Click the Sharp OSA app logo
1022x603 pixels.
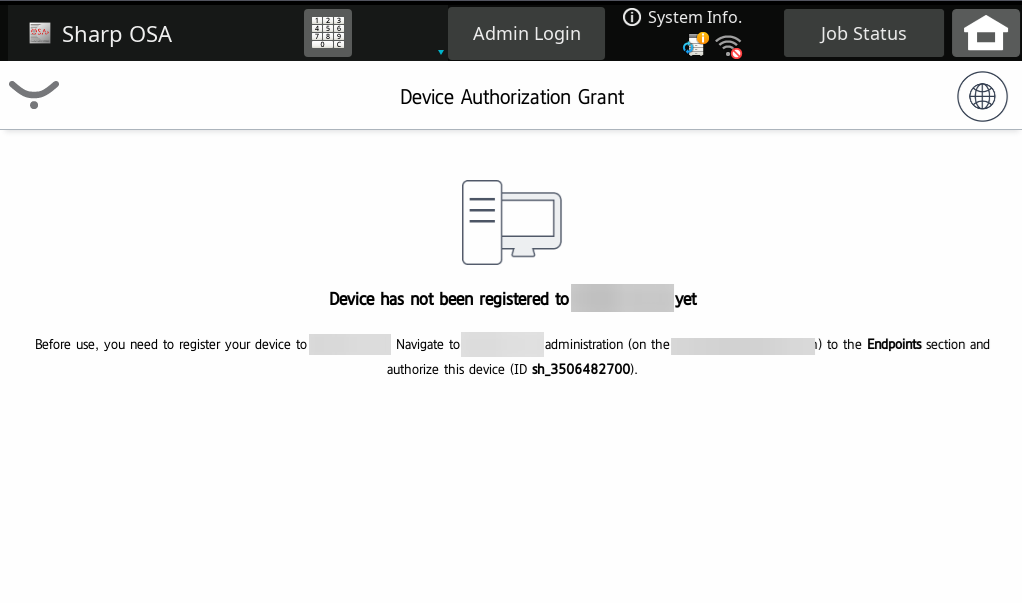tap(40, 34)
